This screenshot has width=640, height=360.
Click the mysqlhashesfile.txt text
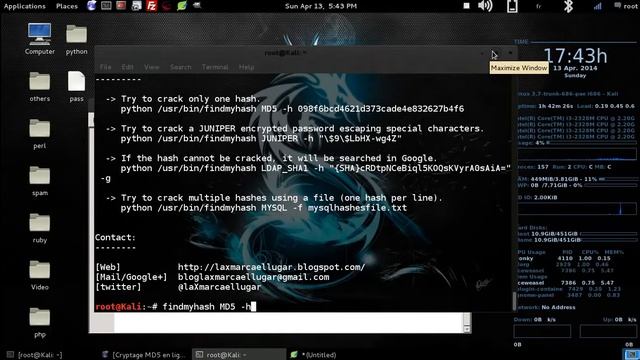point(357,208)
